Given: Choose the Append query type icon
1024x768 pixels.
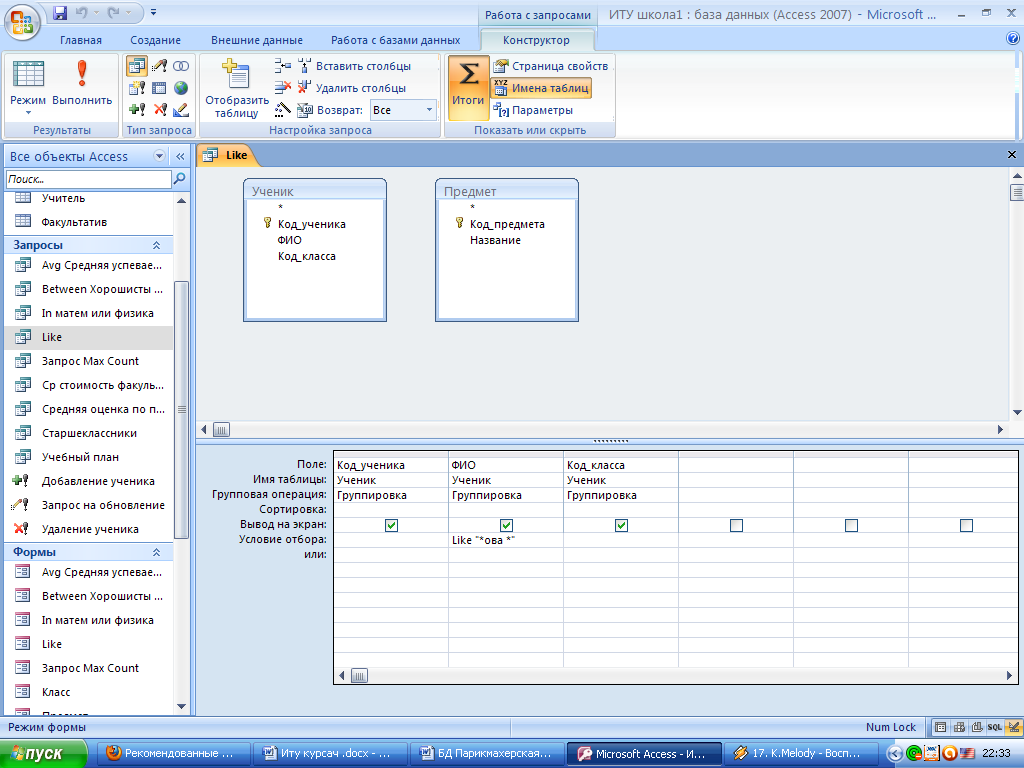Looking at the screenshot, I should 136,110.
